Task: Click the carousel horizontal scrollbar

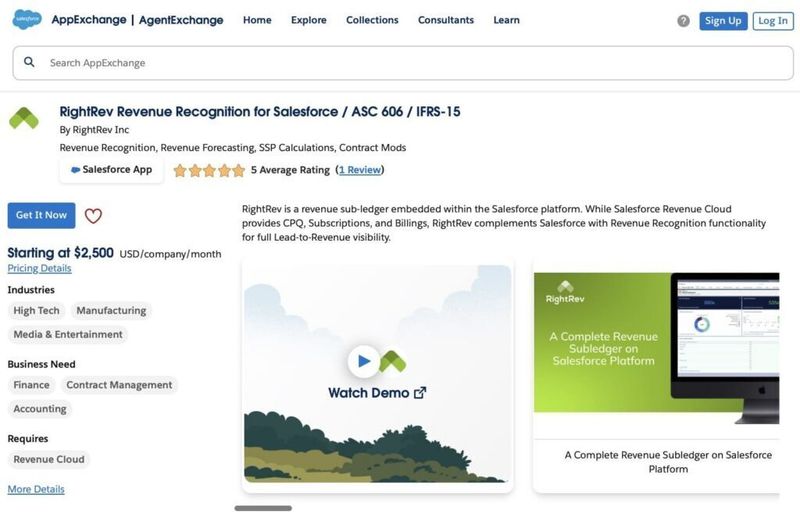Action: pos(263,508)
